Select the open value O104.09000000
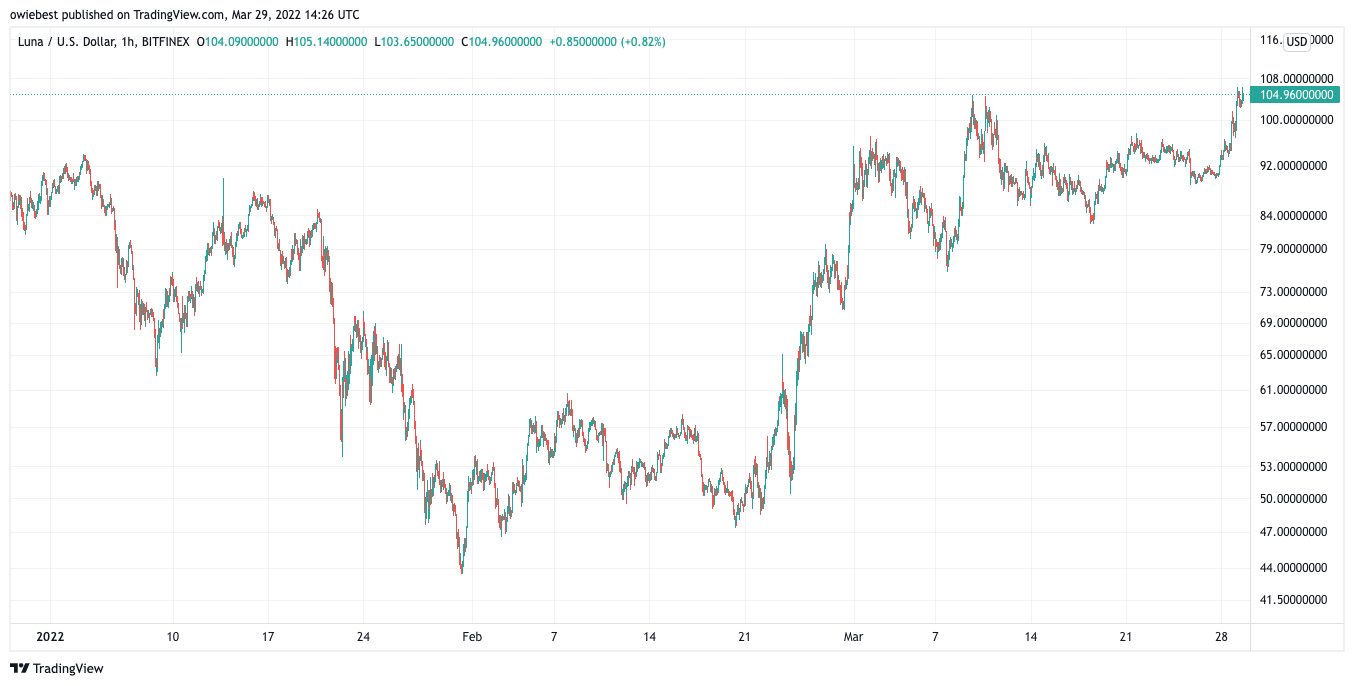This screenshot has height=686, width=1354. click(238, 42)
